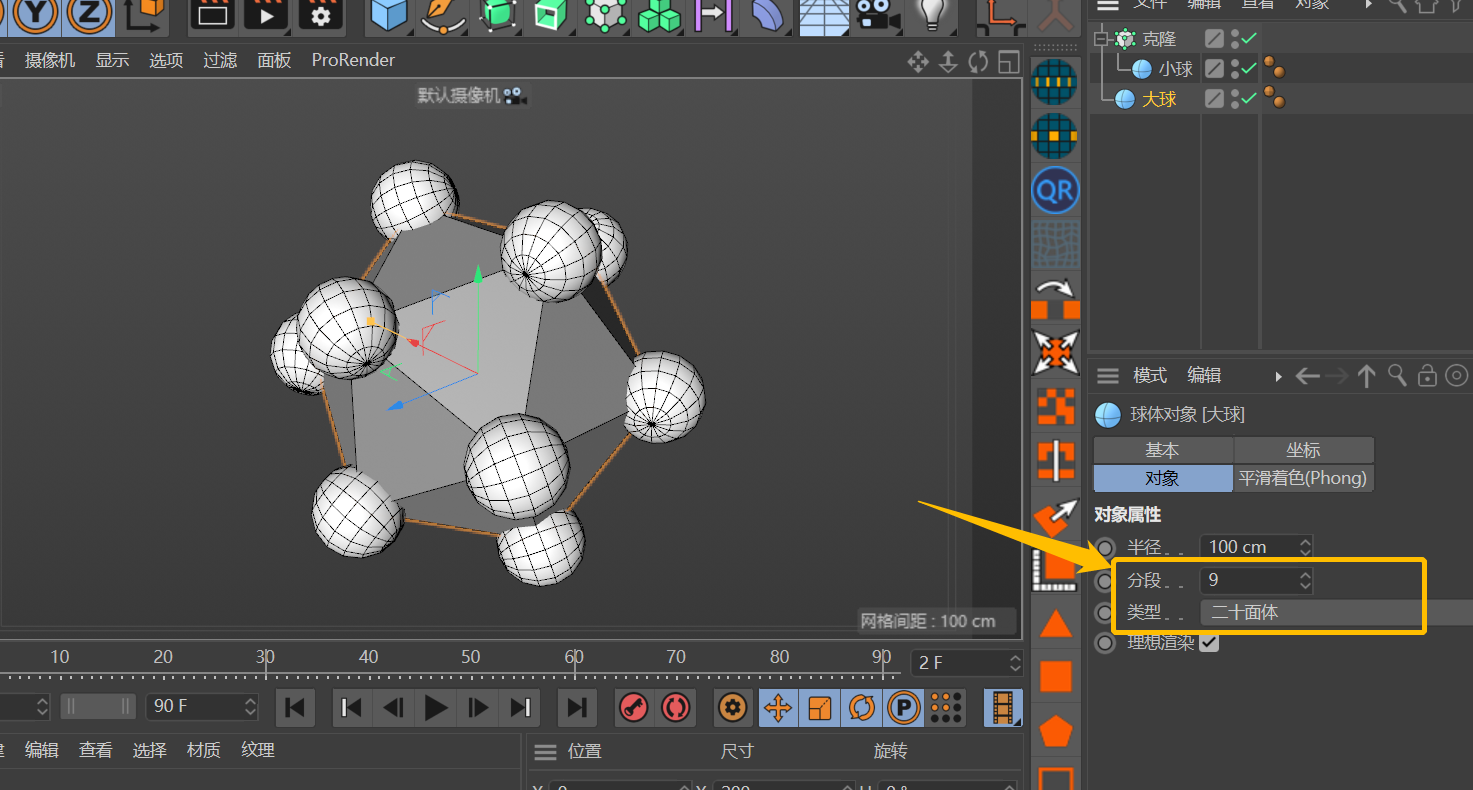This screenshot has height=790, width=1473.
Task: Toggle the visibility dots of 大球
Action: point(1235,99)
